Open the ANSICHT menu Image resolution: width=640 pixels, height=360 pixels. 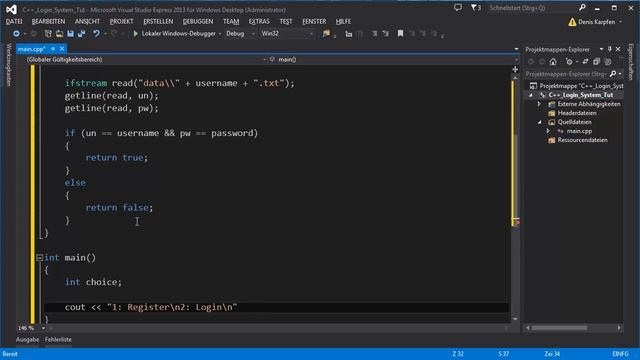point(87,22)
